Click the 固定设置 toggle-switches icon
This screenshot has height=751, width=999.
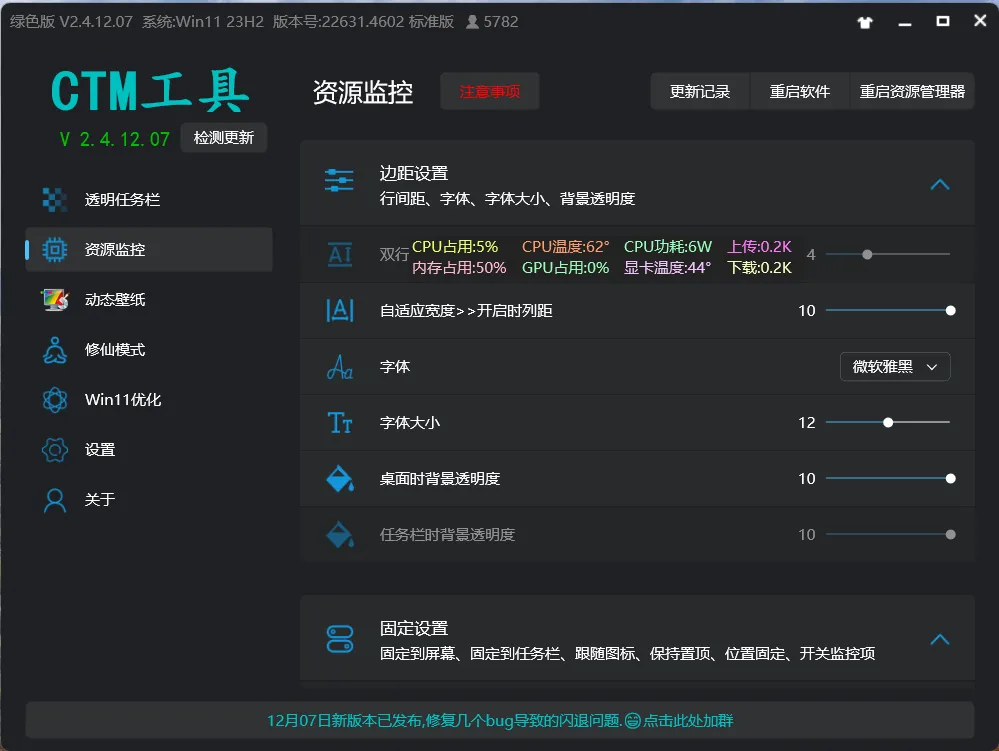coord(340,639)
